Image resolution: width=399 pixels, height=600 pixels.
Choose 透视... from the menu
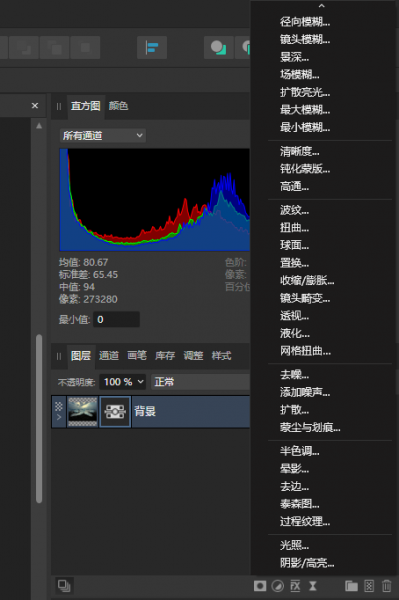click(294, 316)
